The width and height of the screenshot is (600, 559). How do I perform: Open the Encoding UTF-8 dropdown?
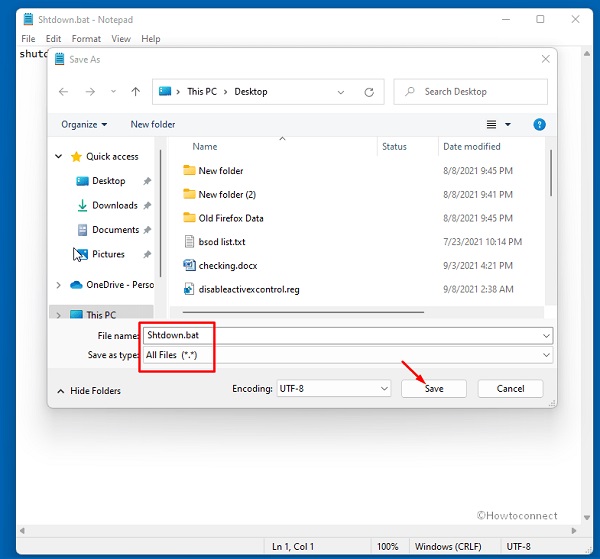coord(333,389)
